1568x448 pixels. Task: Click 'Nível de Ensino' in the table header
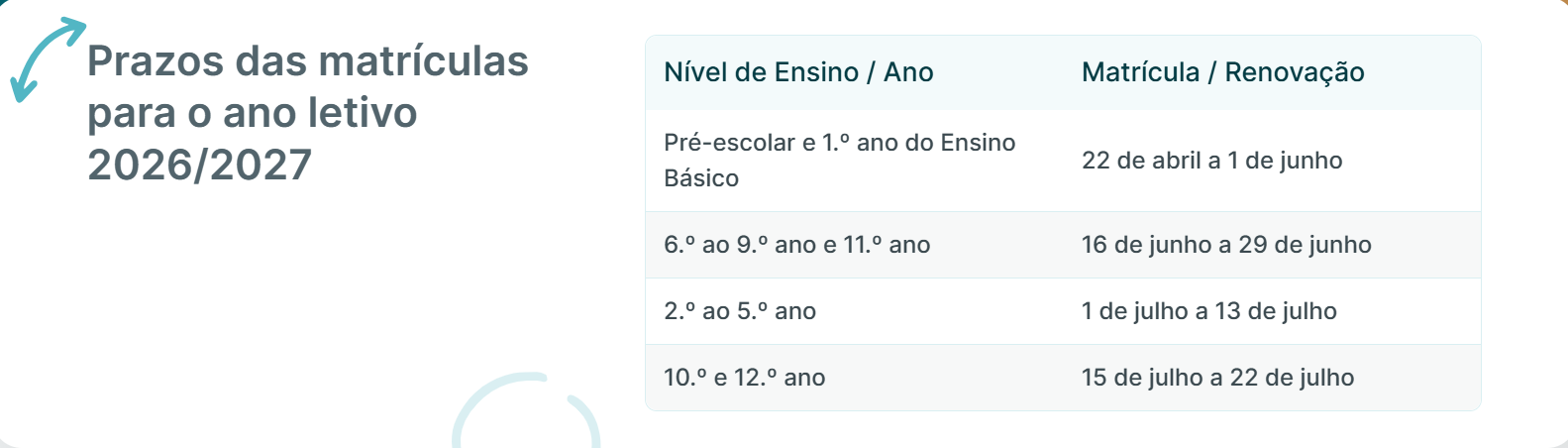coord(761,72)
